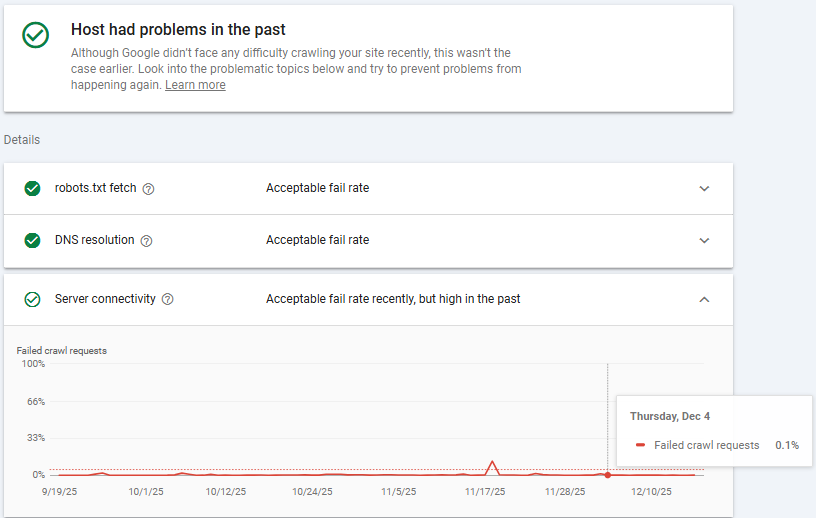Click the 33% y-axis label

pos(36,438)
